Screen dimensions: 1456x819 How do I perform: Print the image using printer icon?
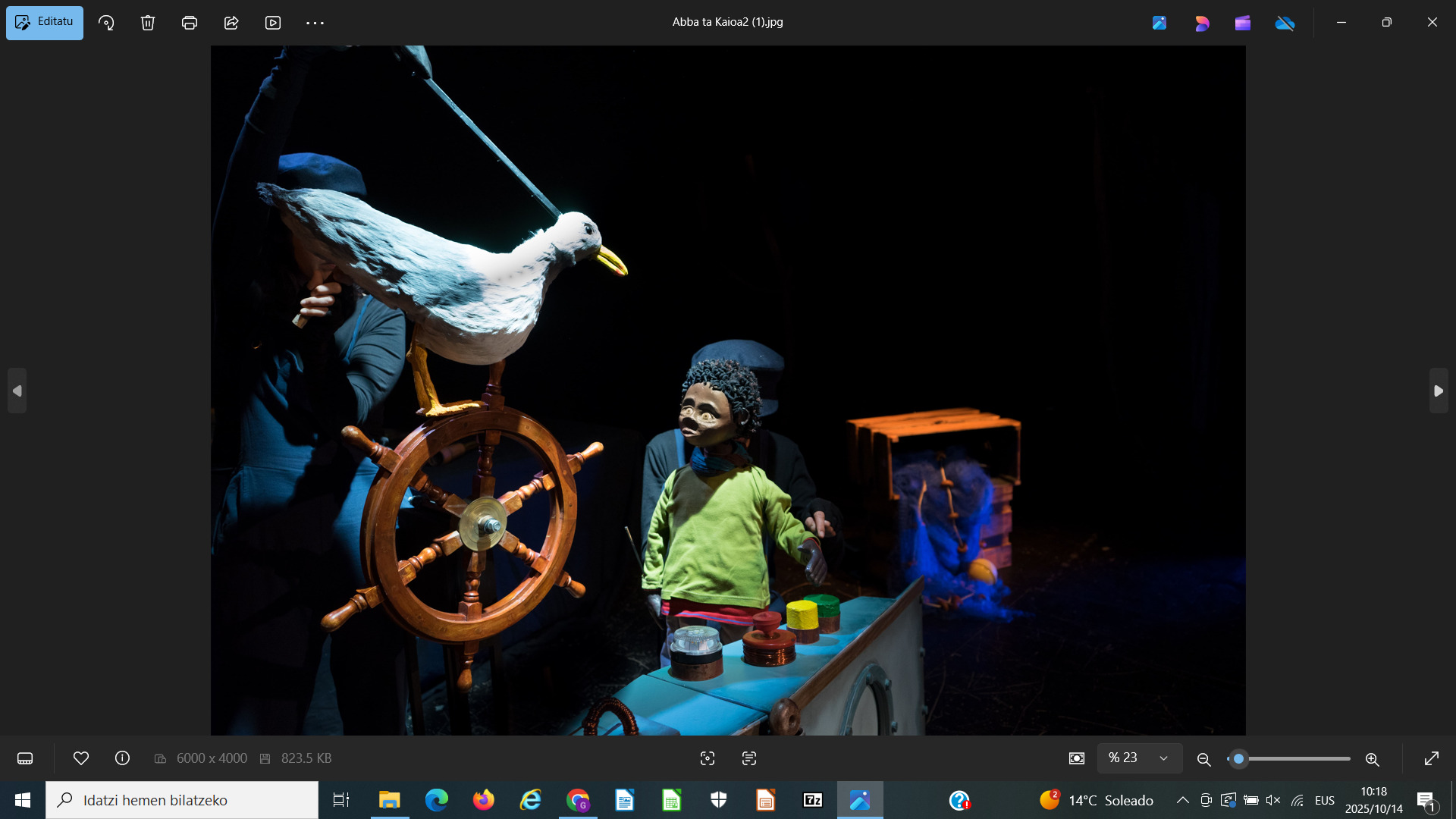click(x=190, y=23)
